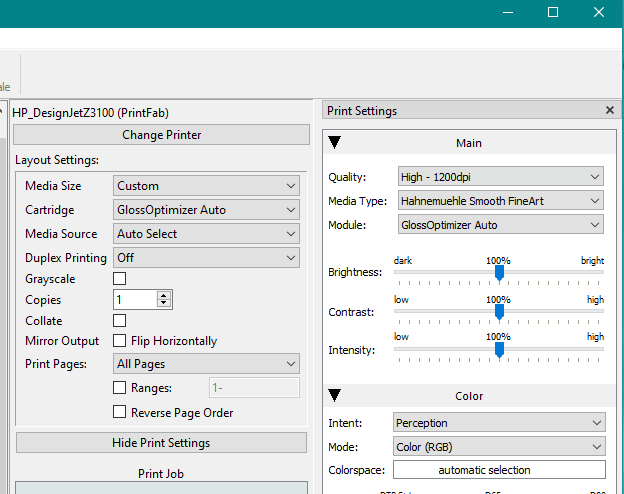This screenshot has height=494, width=624.
Task: Click the Colorspace automatic selection field
Action: coord(499,470)
